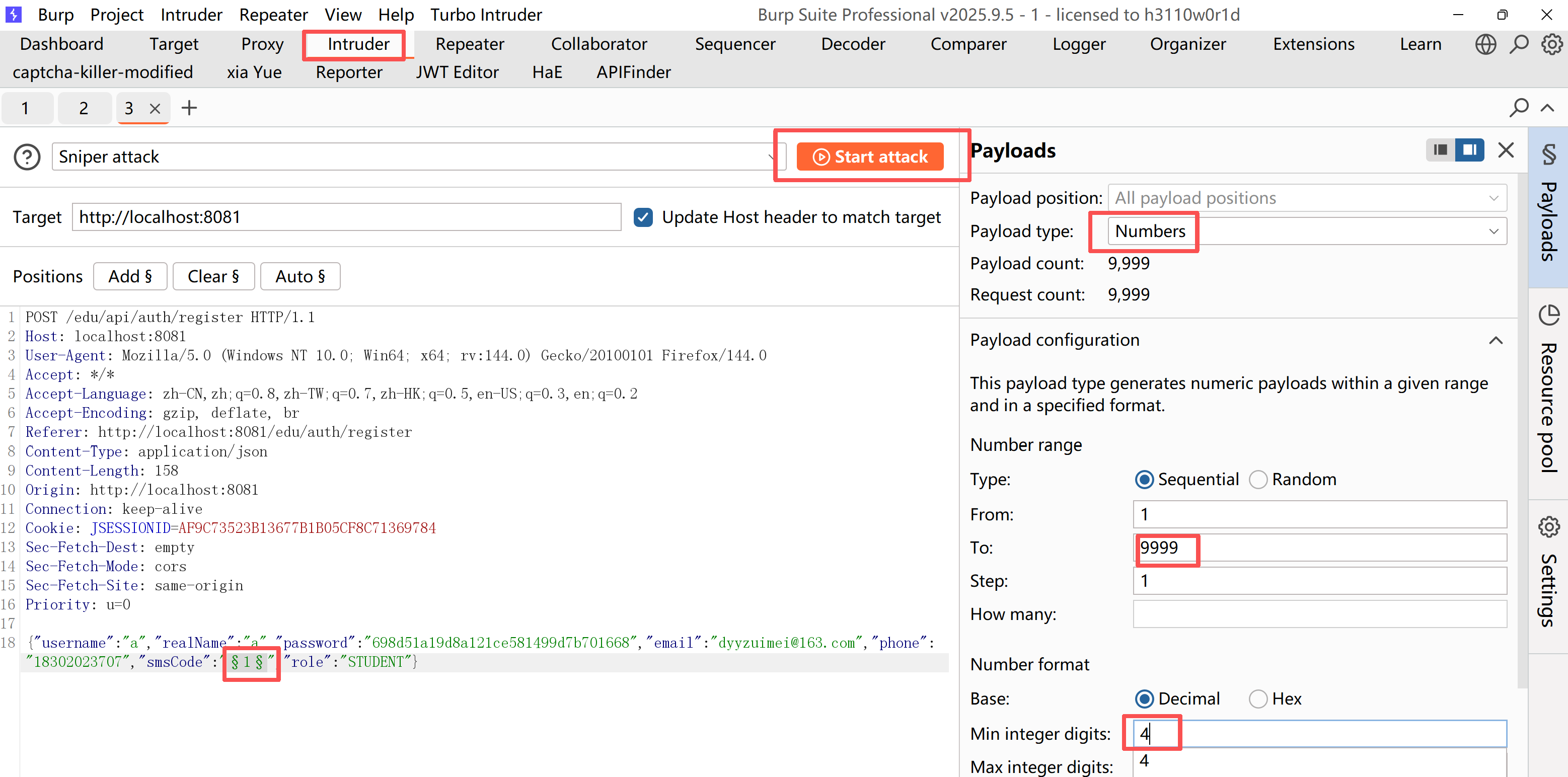Toggle Update Host header to match target
This screenshot has width=1568, height=777.
643,217
